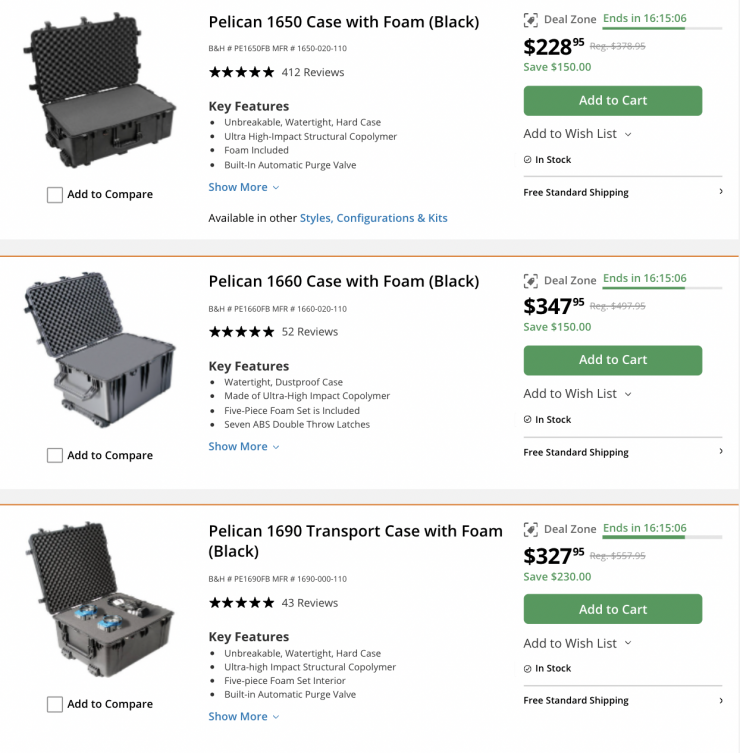Click star rating of Pelican 1660 case
Image resolution: width=740 pixels, height=753 pixels.
click(x=241, y=332)
